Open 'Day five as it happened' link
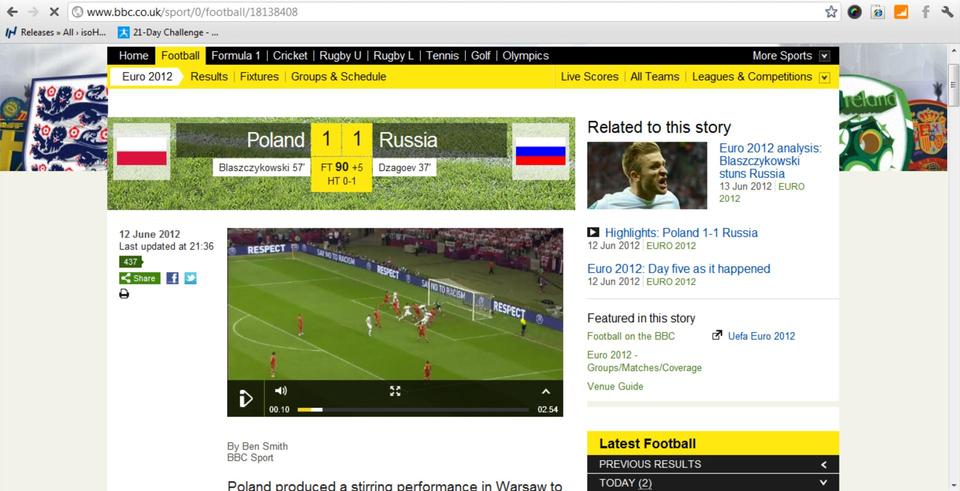 (x=678, y=269)
